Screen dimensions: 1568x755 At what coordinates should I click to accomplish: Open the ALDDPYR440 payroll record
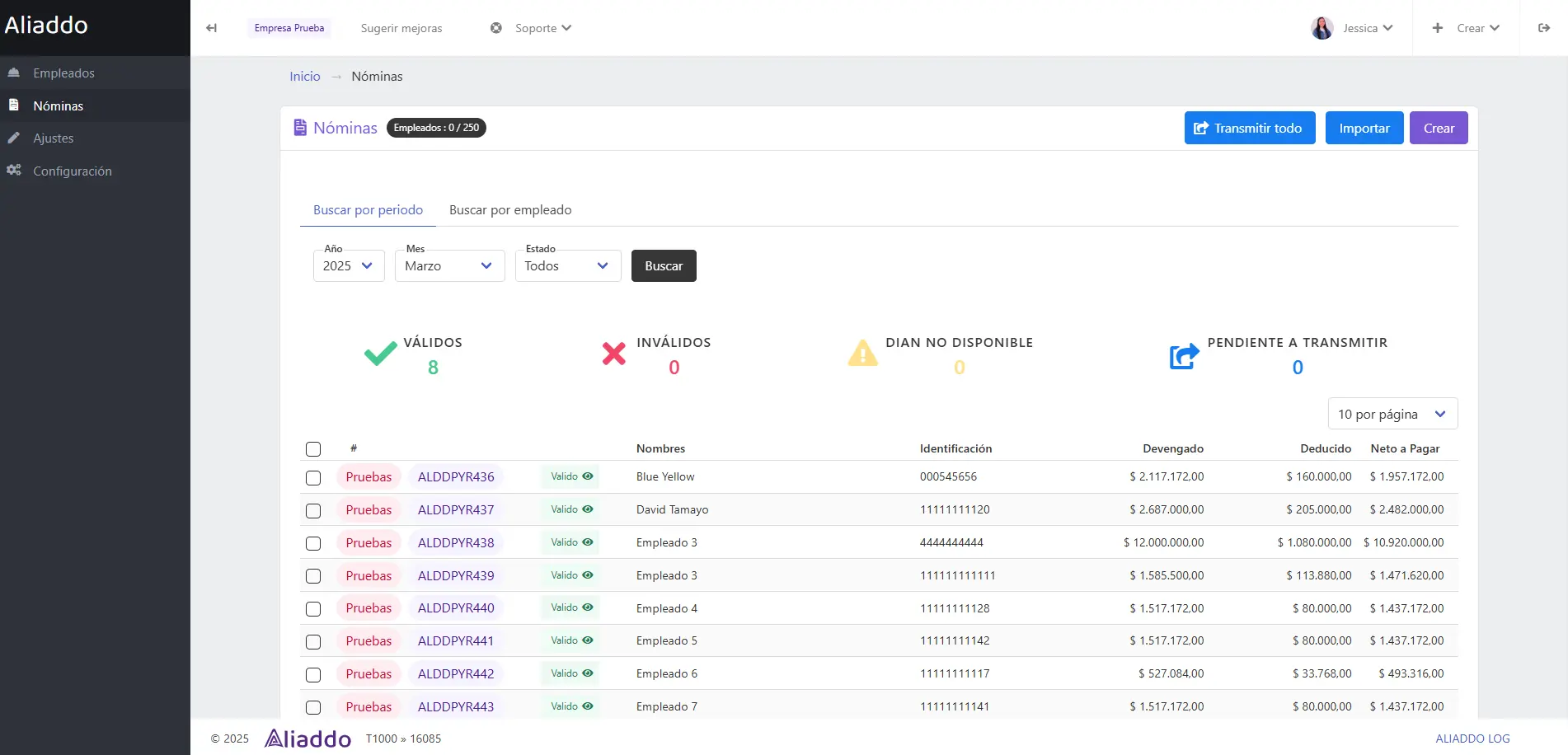(x=456, y=608)
